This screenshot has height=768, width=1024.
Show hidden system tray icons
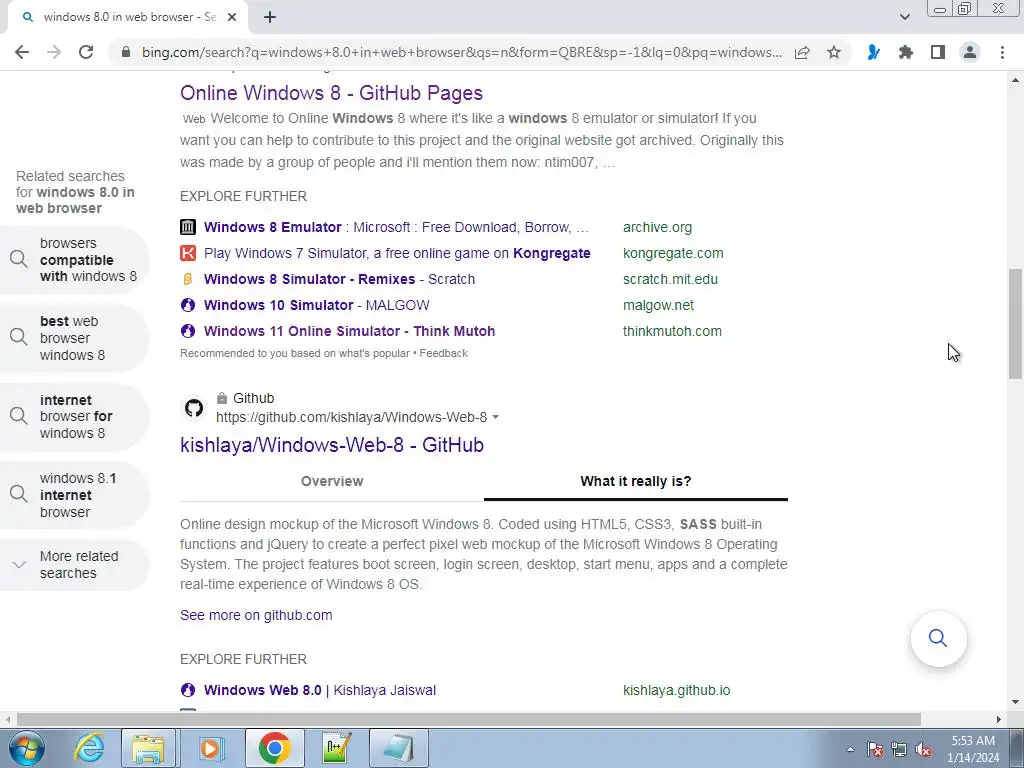pos(850,749)
